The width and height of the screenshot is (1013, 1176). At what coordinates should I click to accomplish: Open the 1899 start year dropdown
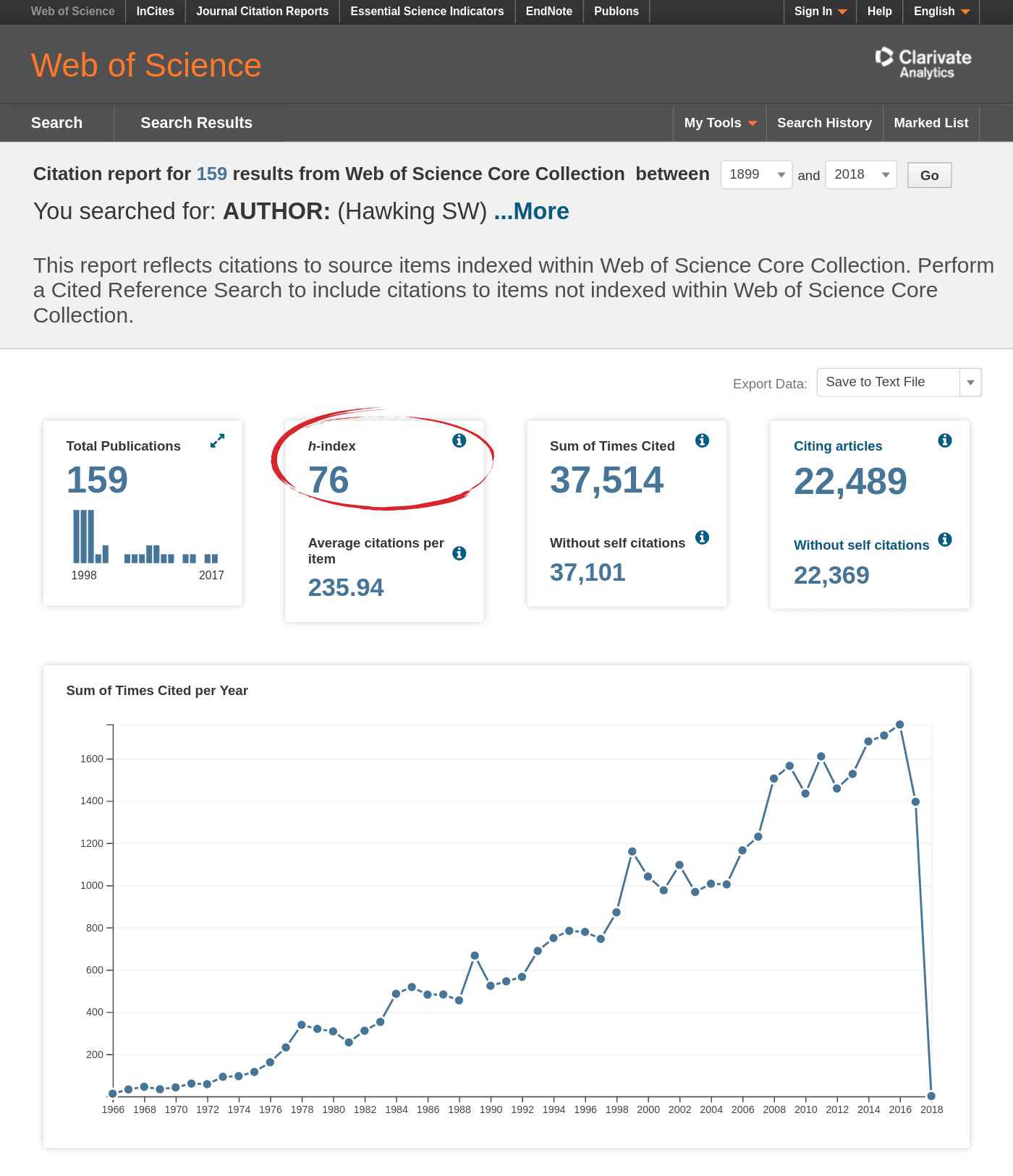tap(756, 174)
